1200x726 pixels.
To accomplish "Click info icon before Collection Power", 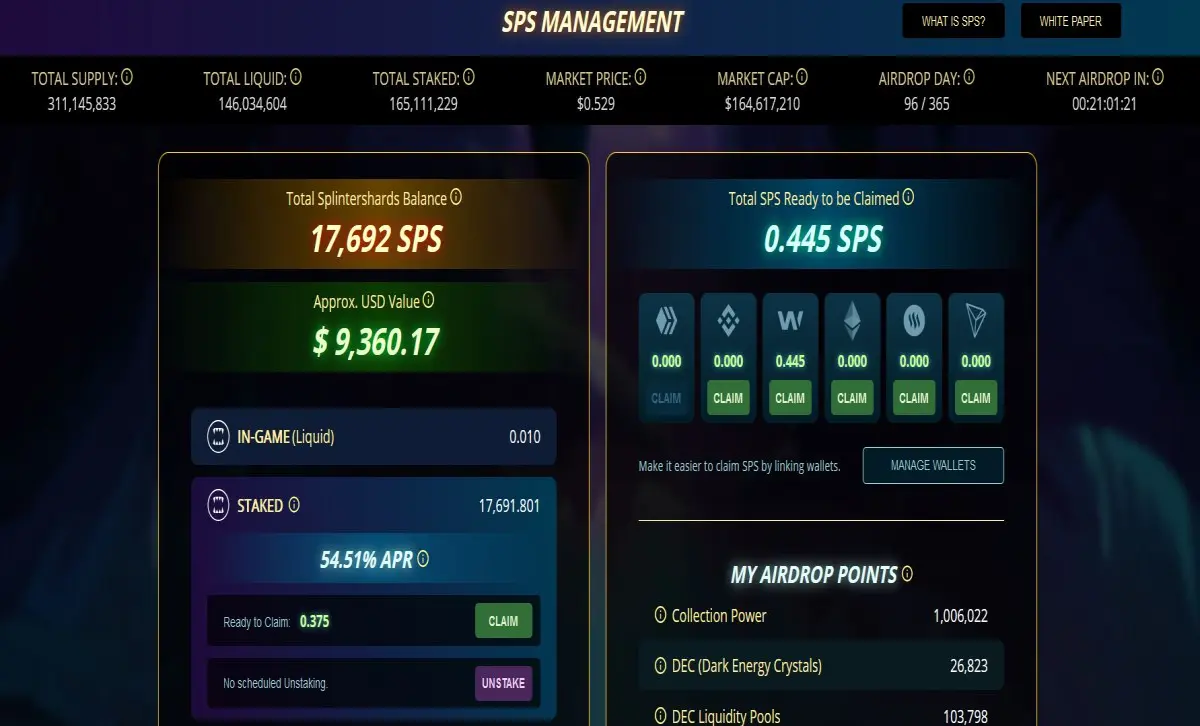I will coord(660,615).
